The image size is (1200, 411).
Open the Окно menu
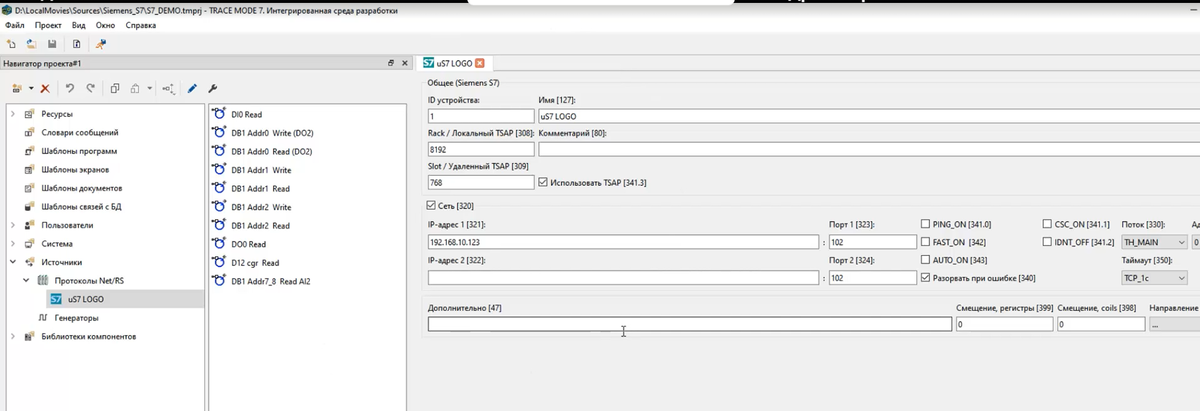105,25
